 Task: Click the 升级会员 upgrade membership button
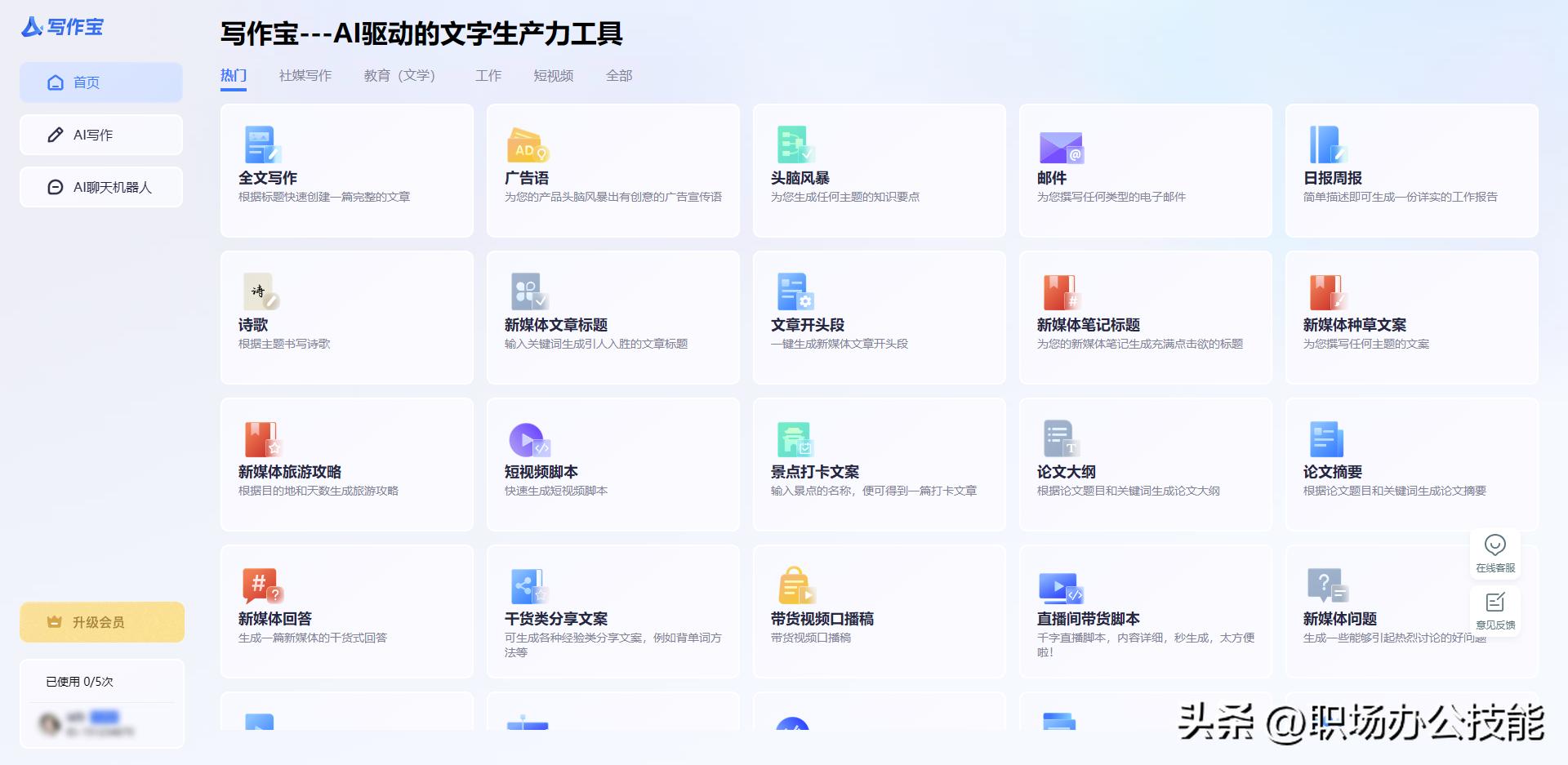click(x=100, y=621)
